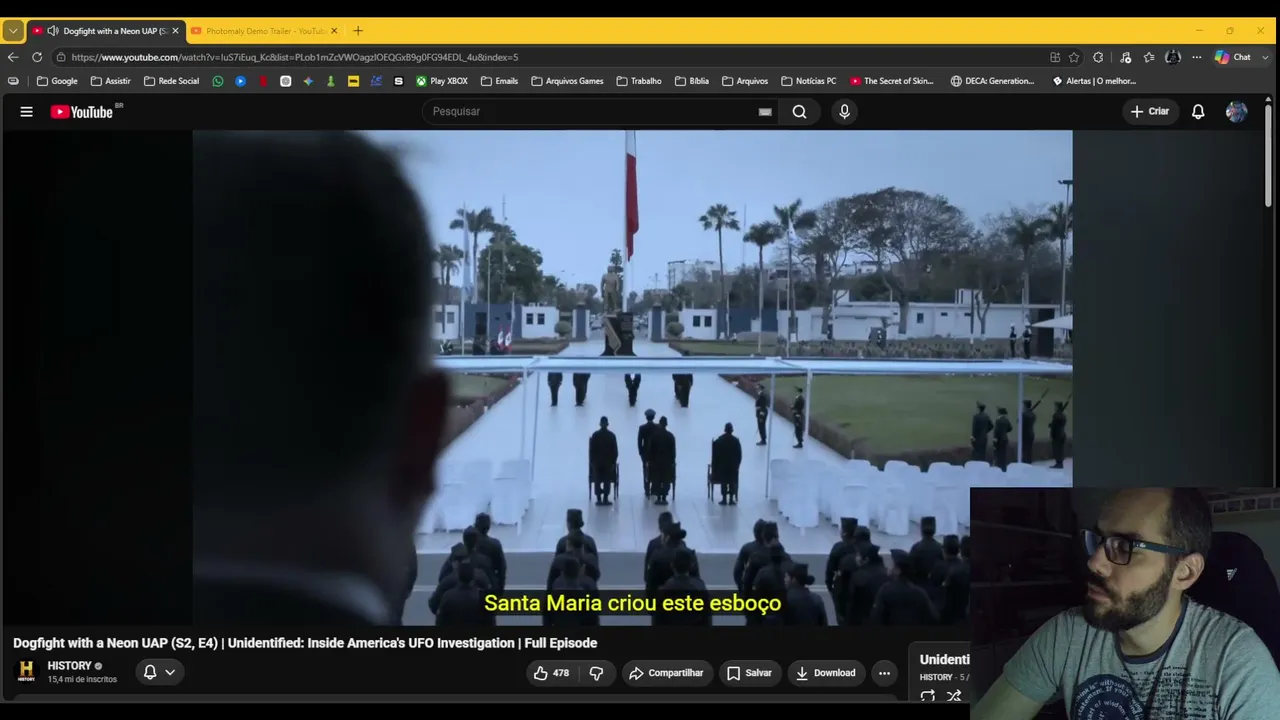Close the Dogfight with a Neon UAP tab
Screen dimensions: 1280x720
pyautogui.click(x=175, y=31)
